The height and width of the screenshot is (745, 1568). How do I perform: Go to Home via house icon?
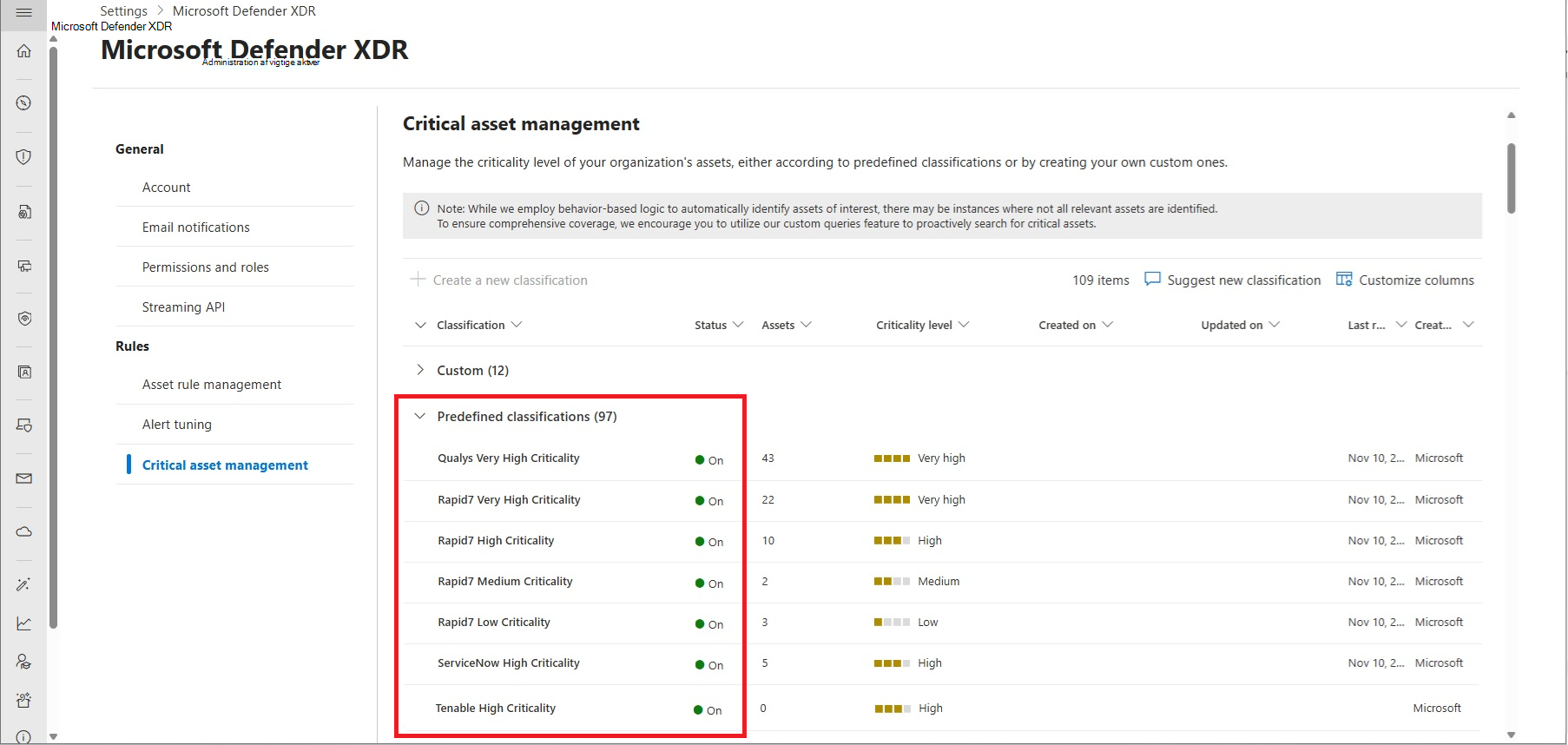pyautogui.click(x=23, y=50)
